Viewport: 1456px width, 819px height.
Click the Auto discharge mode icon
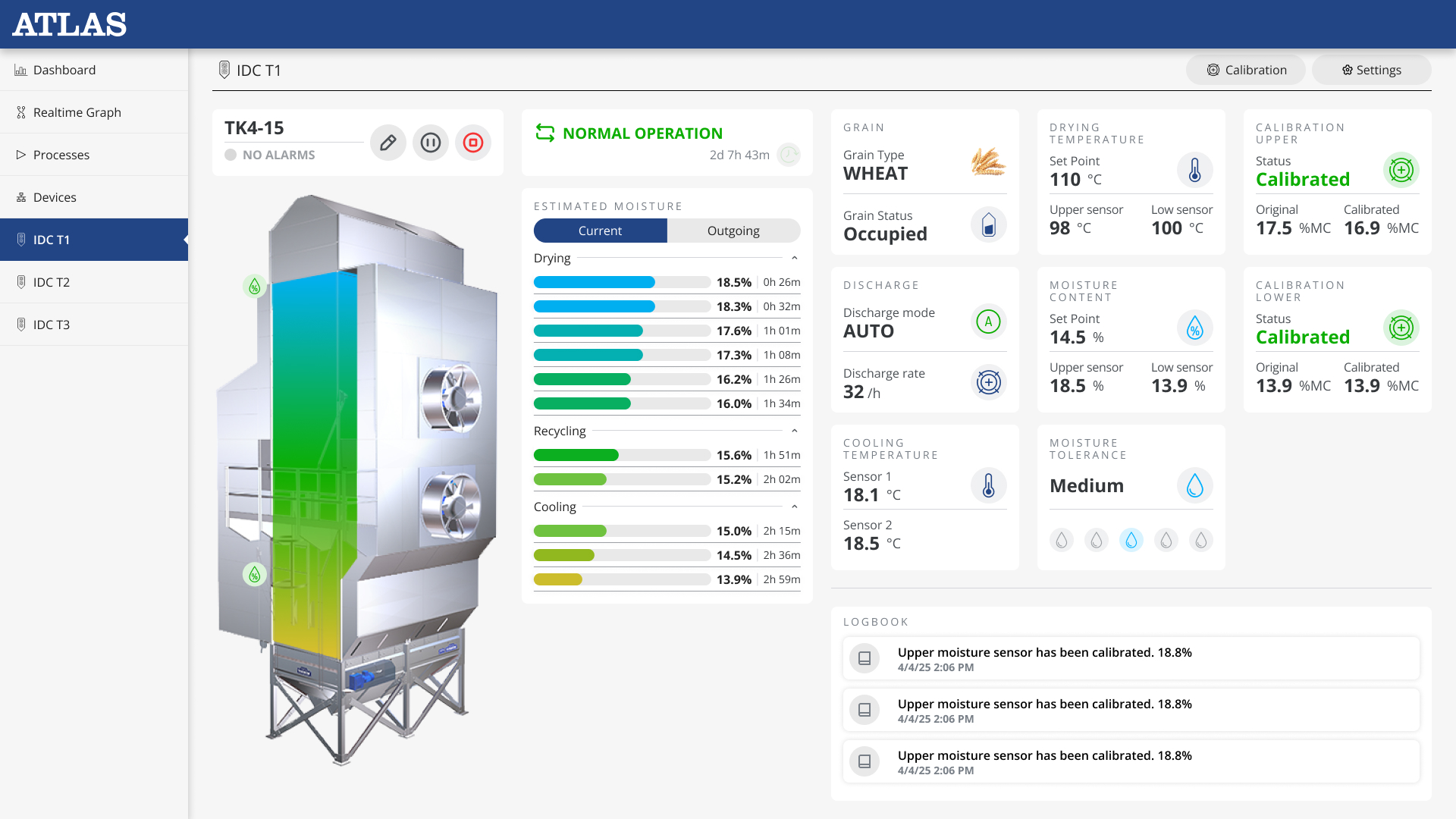click(988, 322)
